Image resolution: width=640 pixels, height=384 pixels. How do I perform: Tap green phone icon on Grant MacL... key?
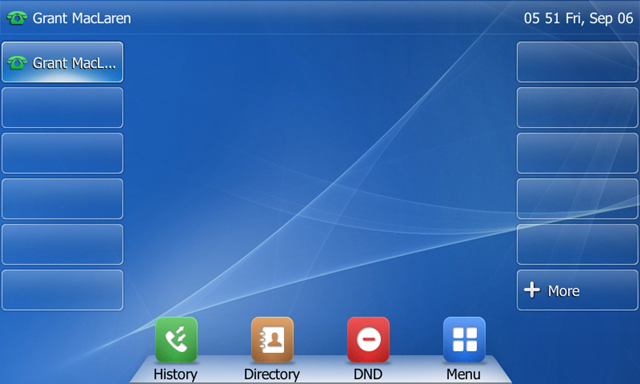tap(17, 62)
